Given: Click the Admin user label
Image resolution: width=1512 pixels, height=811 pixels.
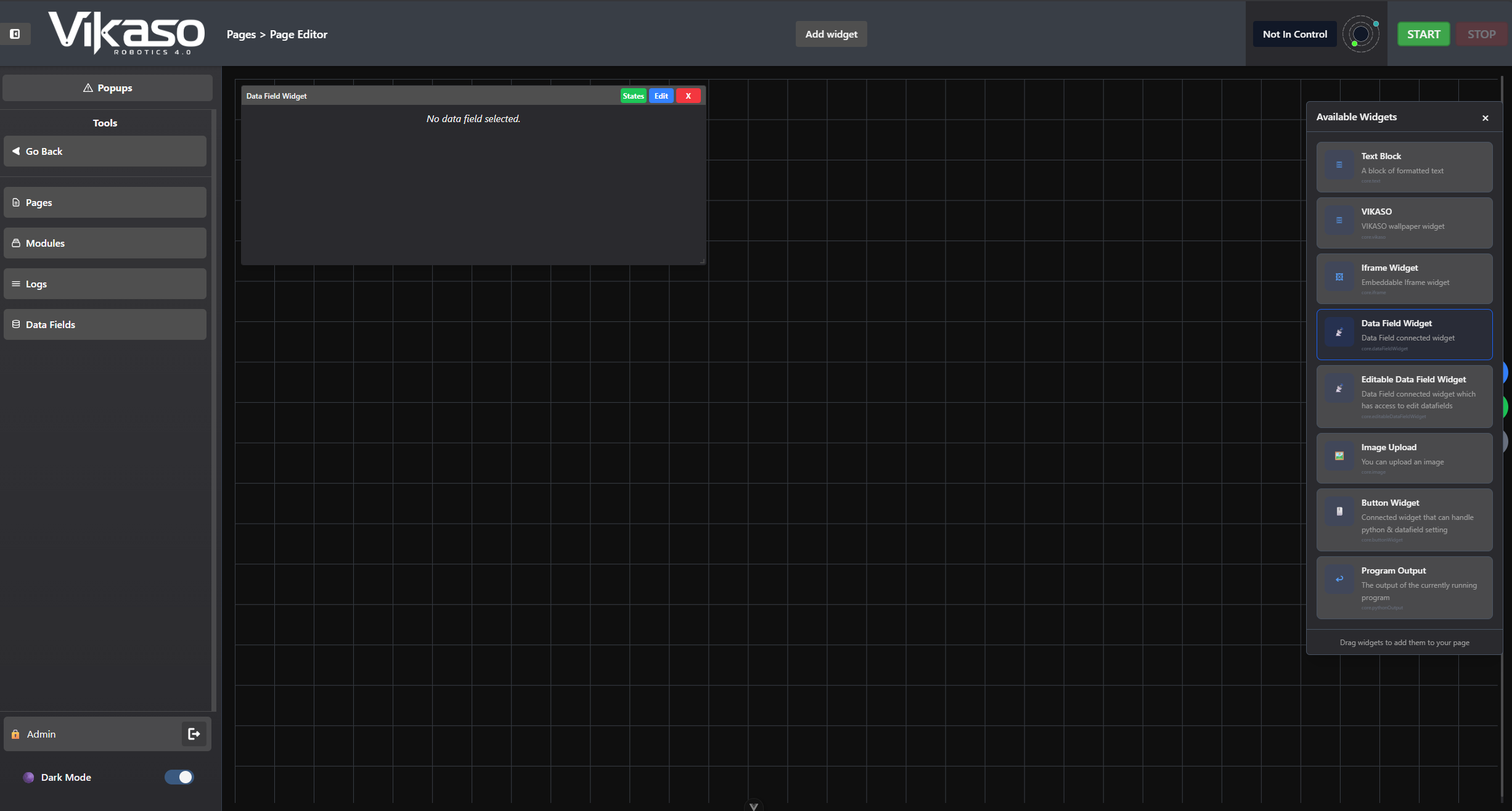Looking at the screenshot, I should click(41, 734).
